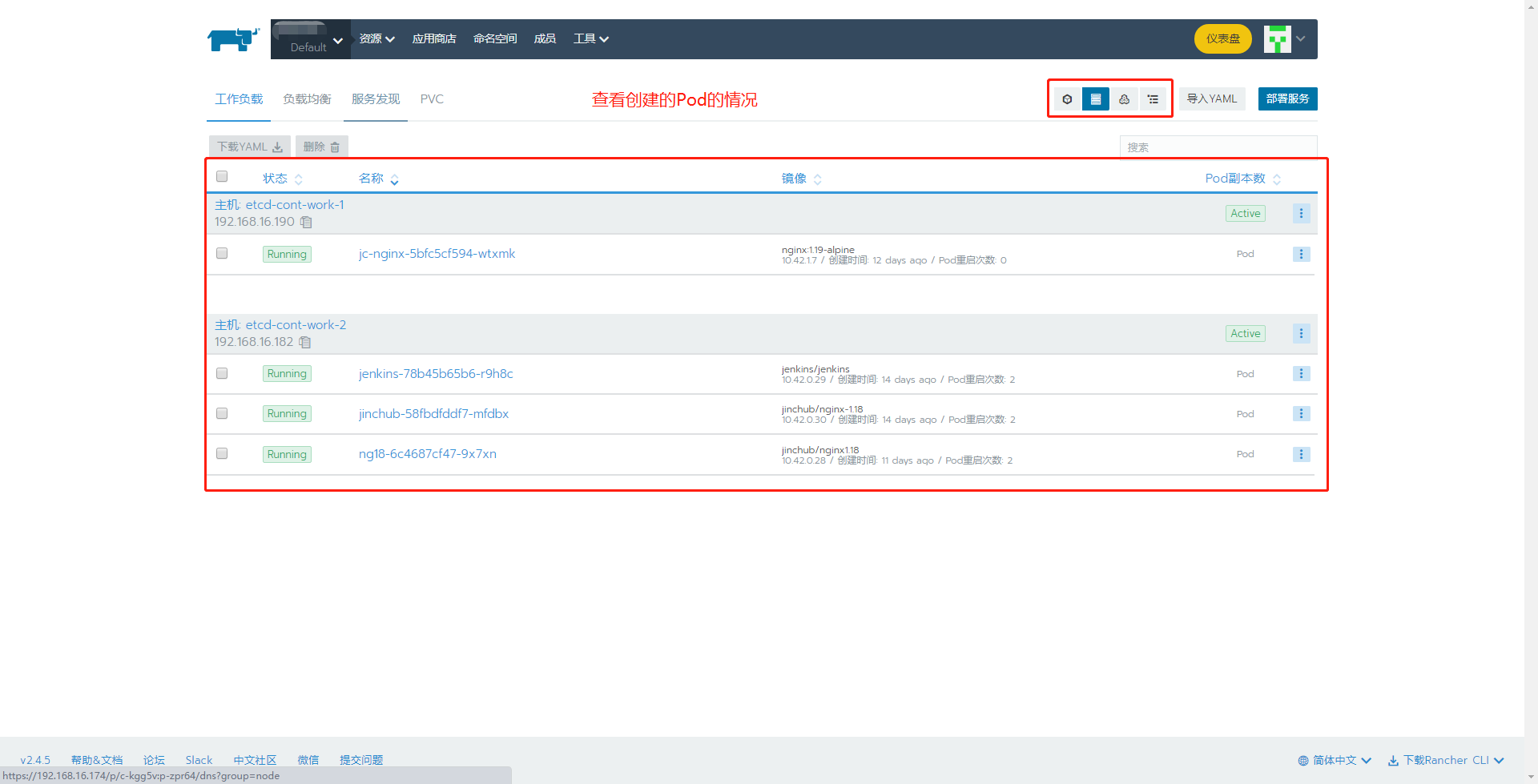
Task: Switch to the ungrouped pod view icon
Action: 1067,99
